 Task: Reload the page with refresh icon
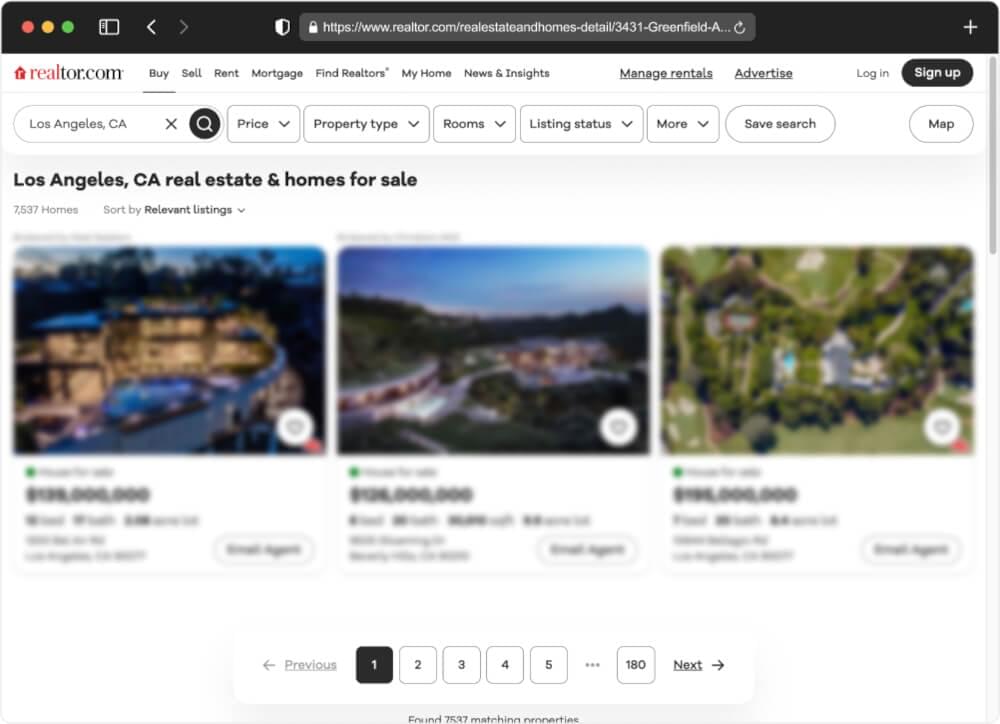point(740,28)
